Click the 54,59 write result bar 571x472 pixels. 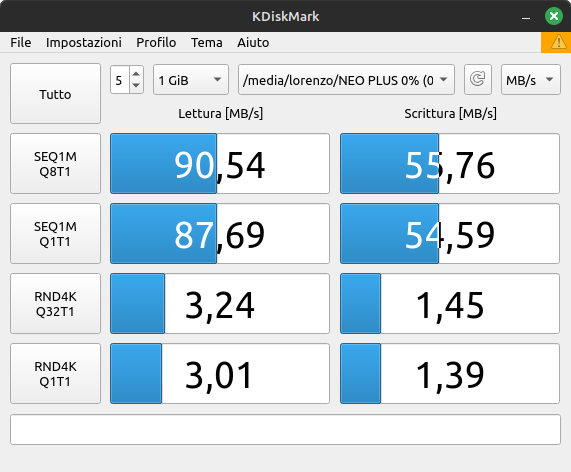(x=450, y=233)
